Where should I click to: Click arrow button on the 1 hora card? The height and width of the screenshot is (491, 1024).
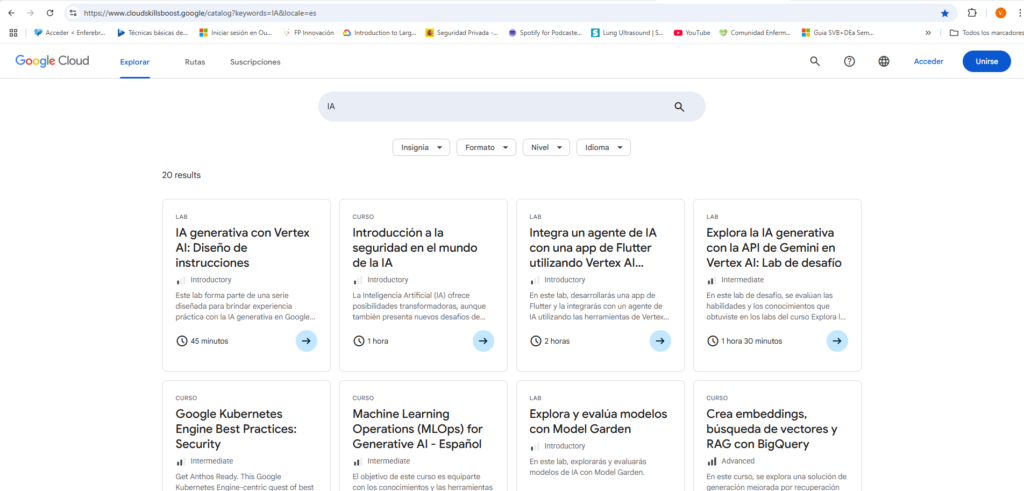coord(483,341)
